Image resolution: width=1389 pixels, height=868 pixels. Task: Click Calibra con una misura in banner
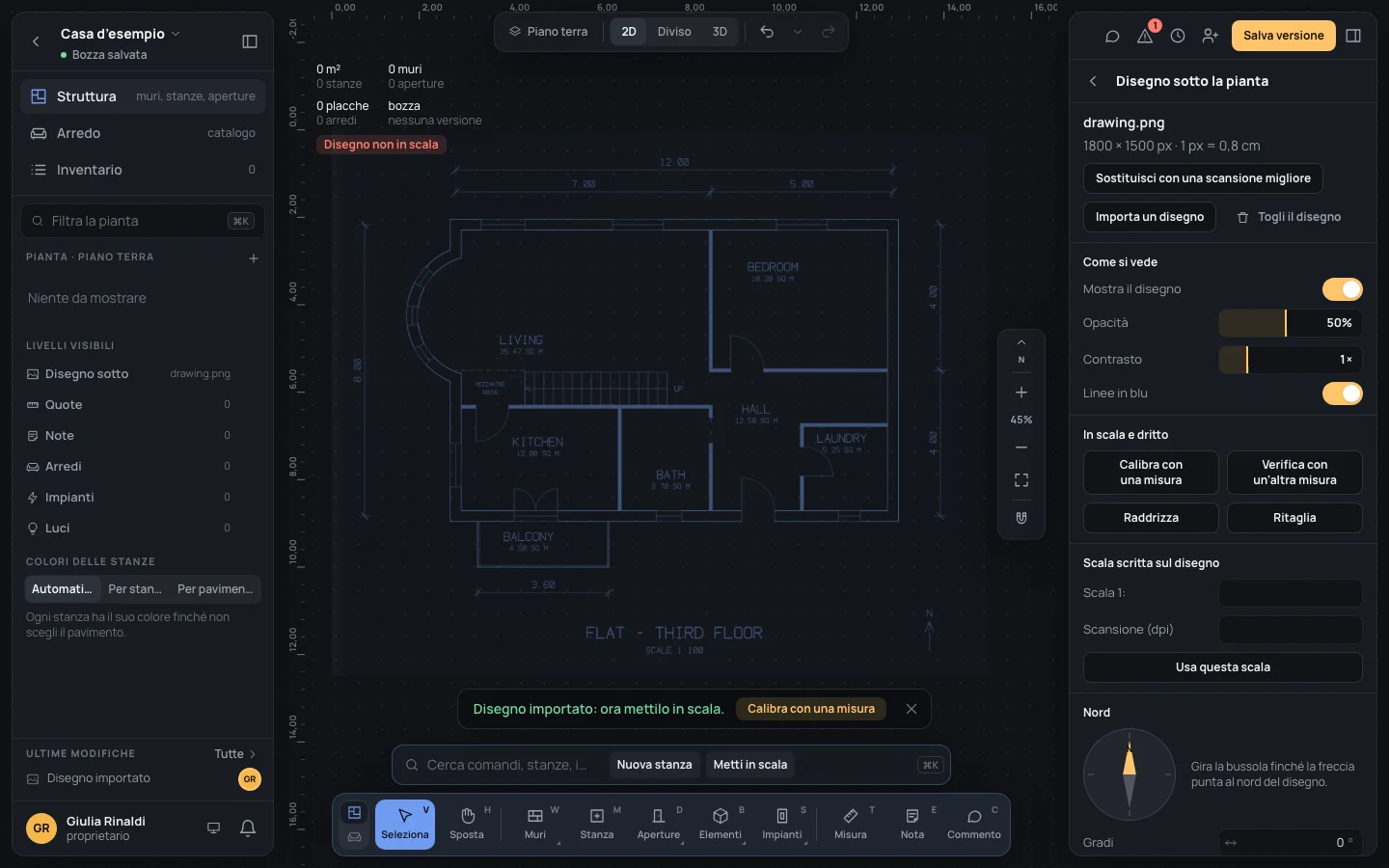pyautogui.click(x=811, y=709)
